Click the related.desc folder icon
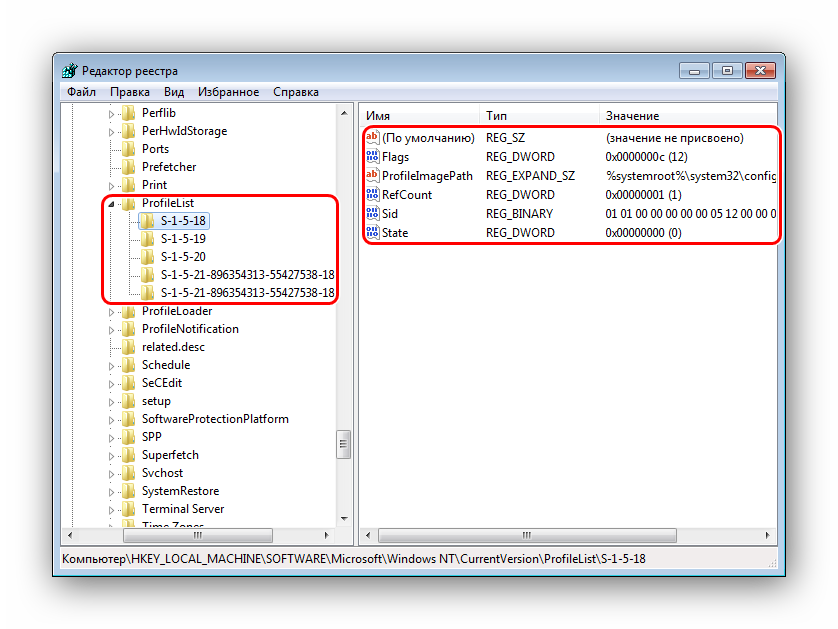Image resolution: width=838 pixels, height=629 pixels. [x=129, y=347]
